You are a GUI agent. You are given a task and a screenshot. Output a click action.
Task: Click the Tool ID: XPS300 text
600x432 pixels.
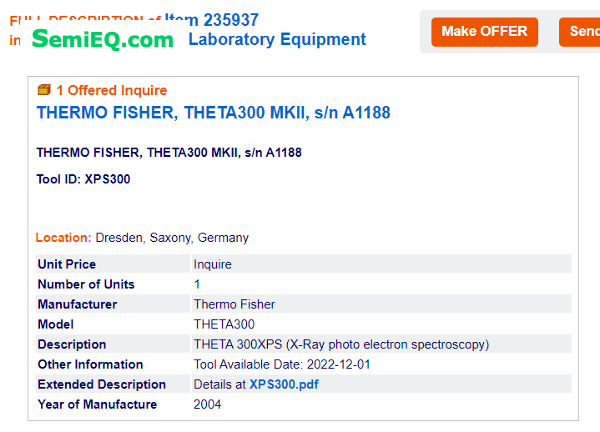tap(83, 179)
